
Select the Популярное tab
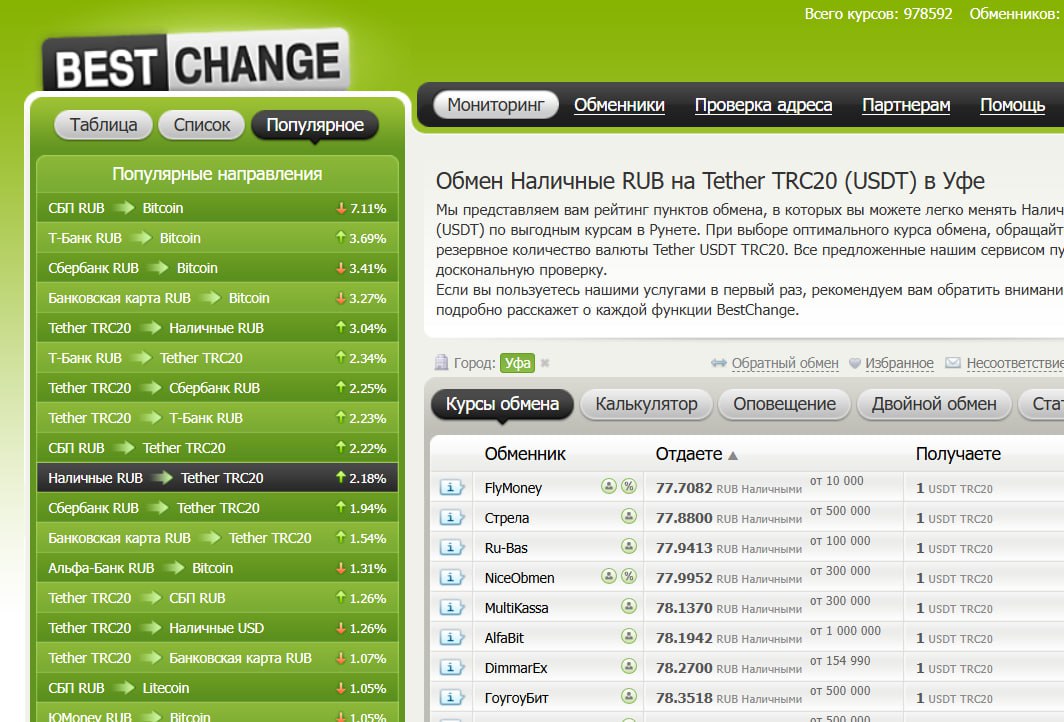[x=315, y=125]
